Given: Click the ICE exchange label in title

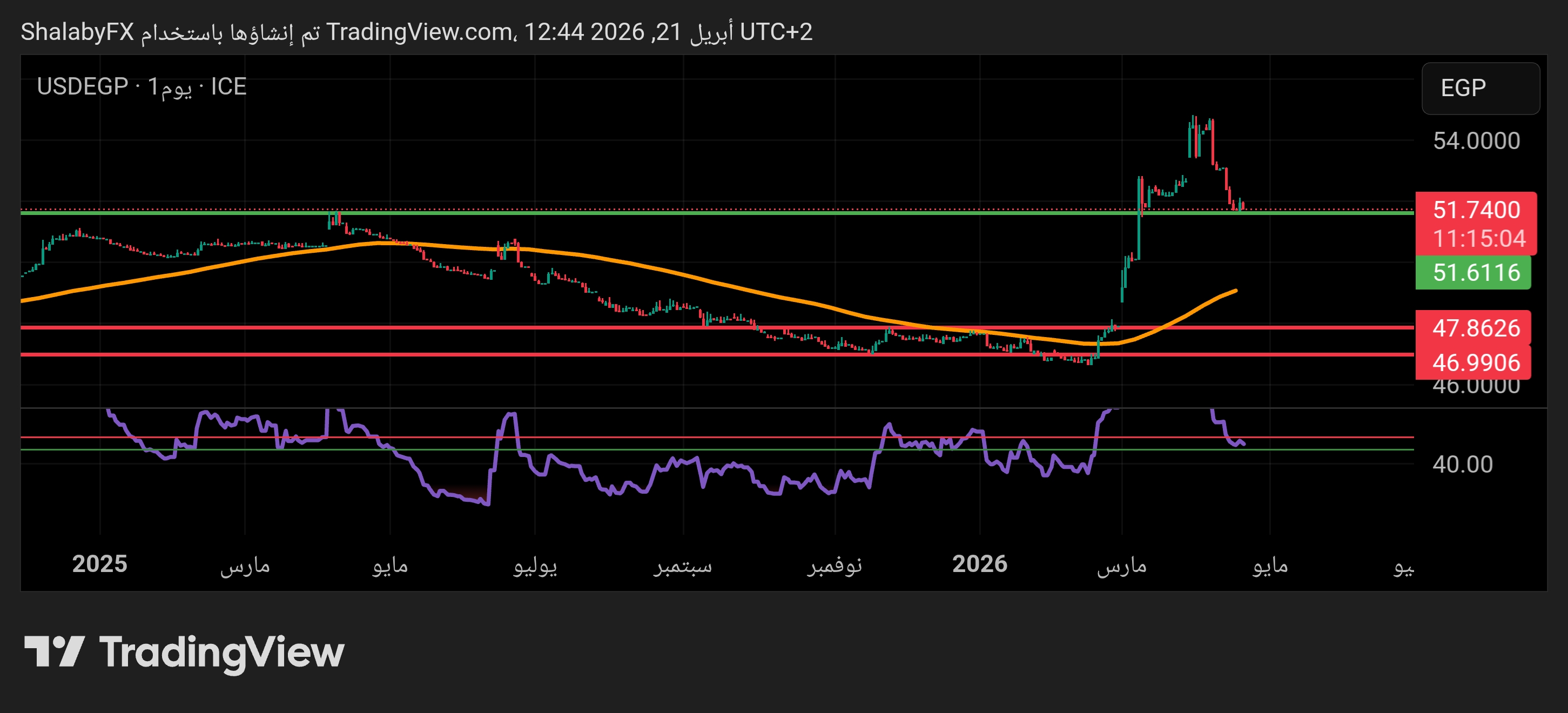Looking at the screenshot, I should (228, 87).
